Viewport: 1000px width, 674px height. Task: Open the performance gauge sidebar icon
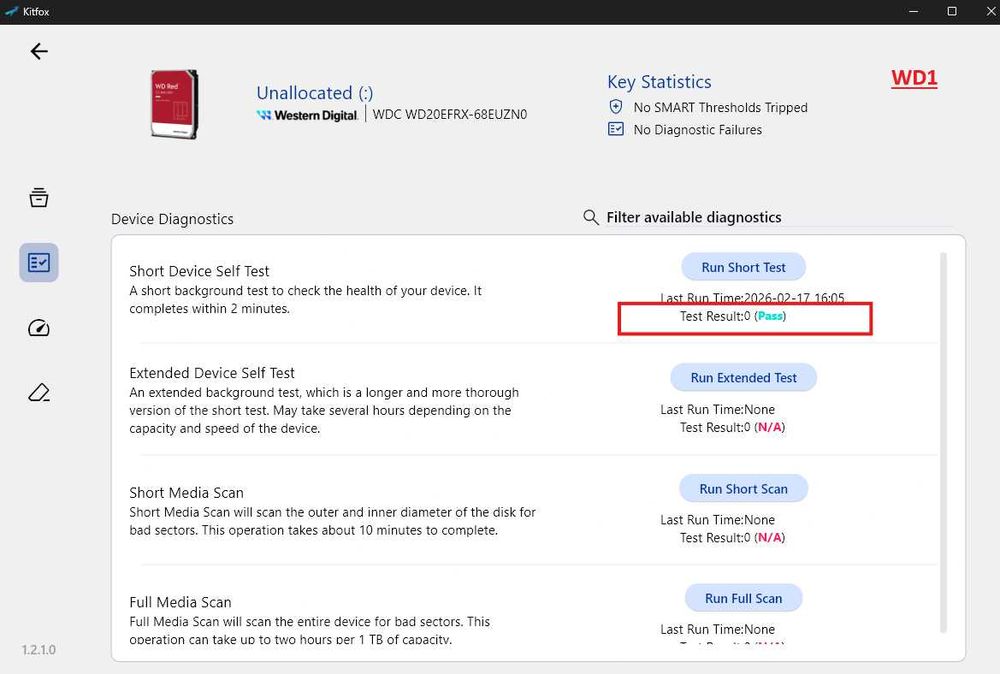39,328
